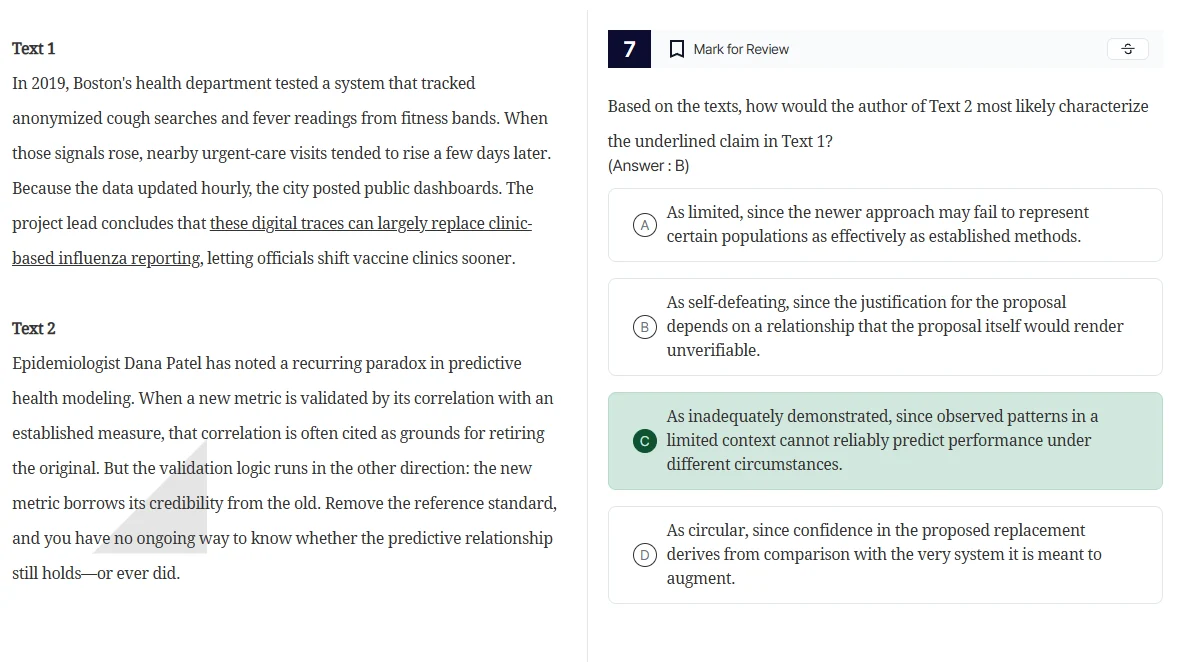This screenshot has height=662, width=1184.
Task: Open the answer strikethrough eliminator tool
Action: 1127,48
